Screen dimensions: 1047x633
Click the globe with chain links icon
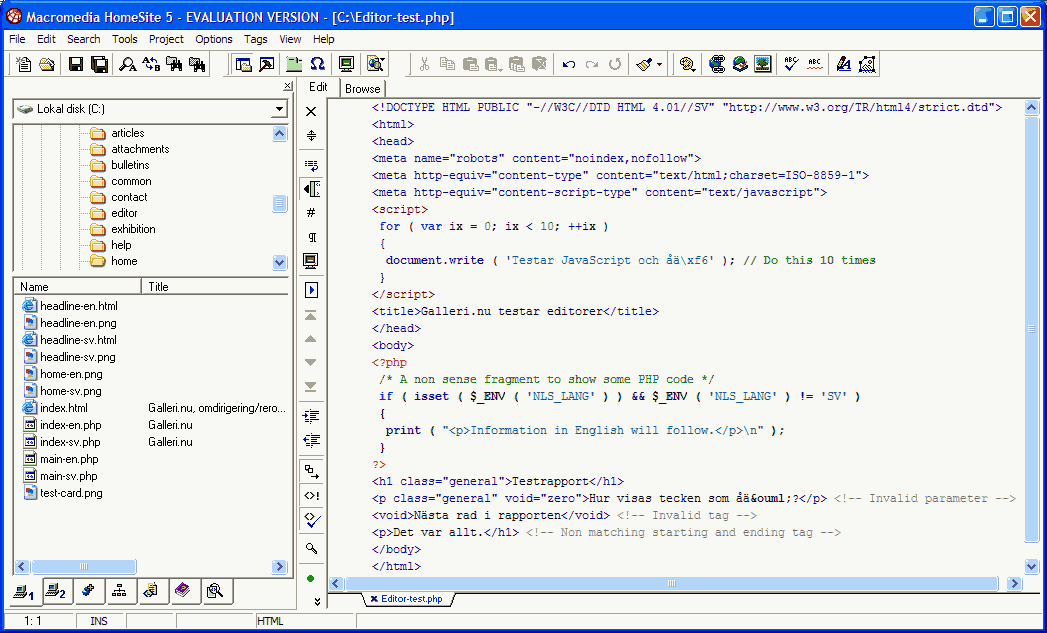tap(717, 64)
